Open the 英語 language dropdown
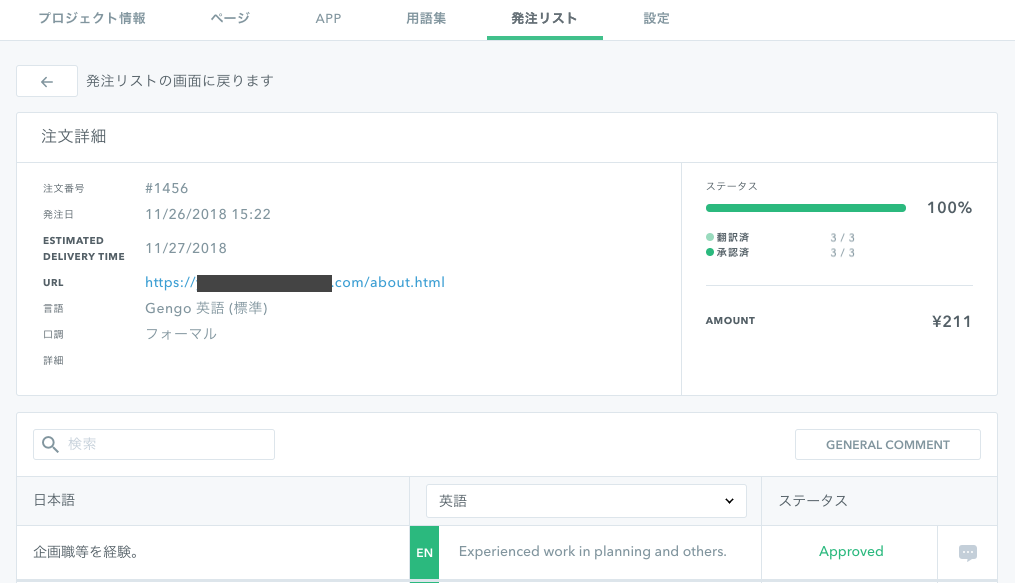Image resolution: width=1015 pixels, height=583 pixels. tap(586, 501)
